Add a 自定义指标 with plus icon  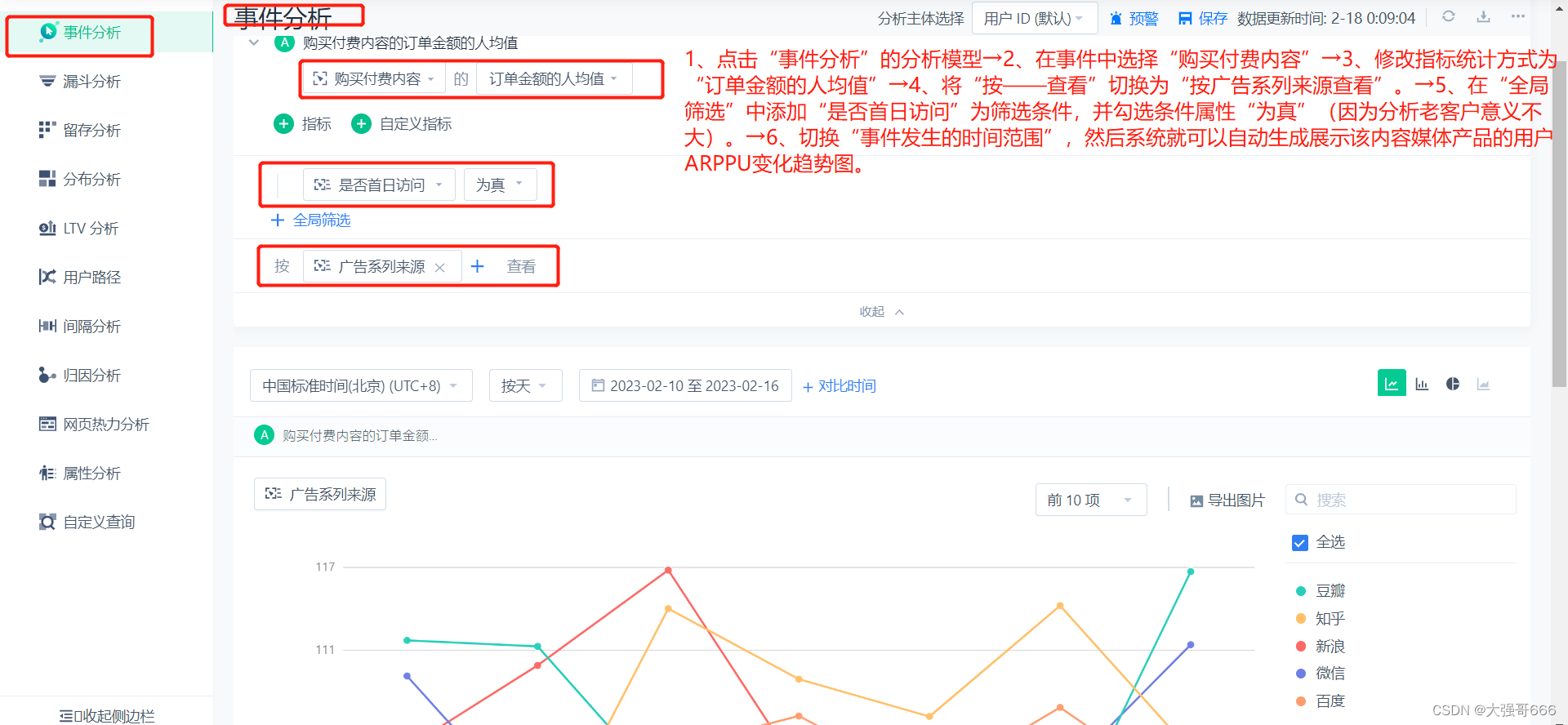point(361,124)
